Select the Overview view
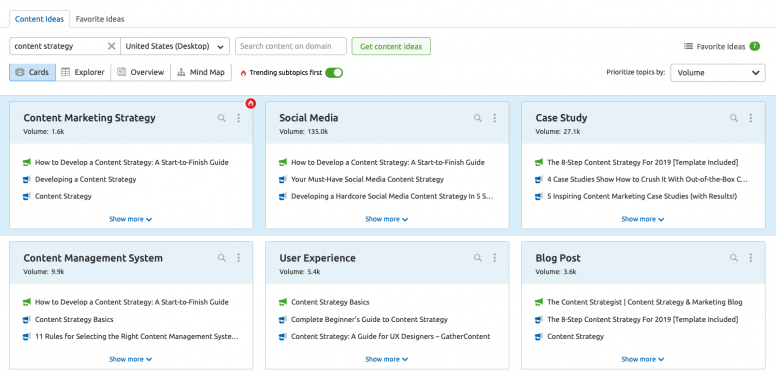776x379 pixels. click(141, 72)
